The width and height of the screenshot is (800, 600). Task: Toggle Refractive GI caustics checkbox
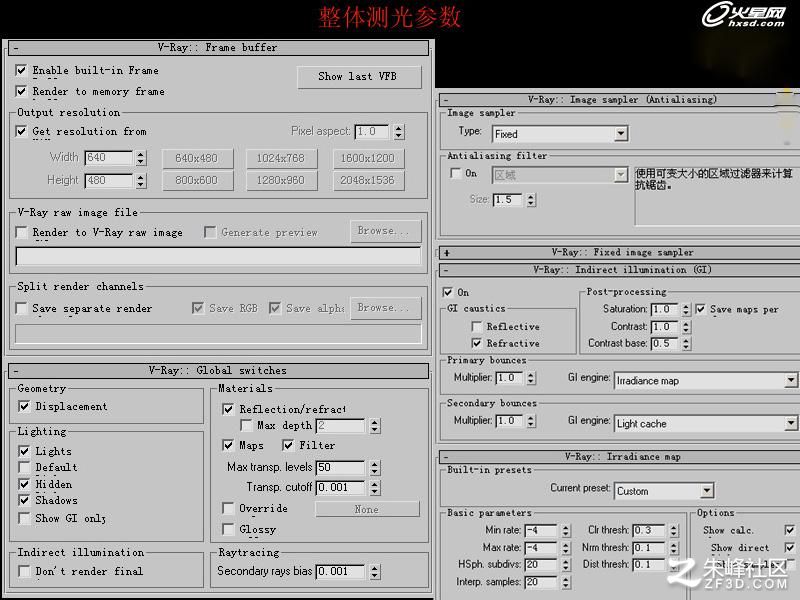[477, 343]
